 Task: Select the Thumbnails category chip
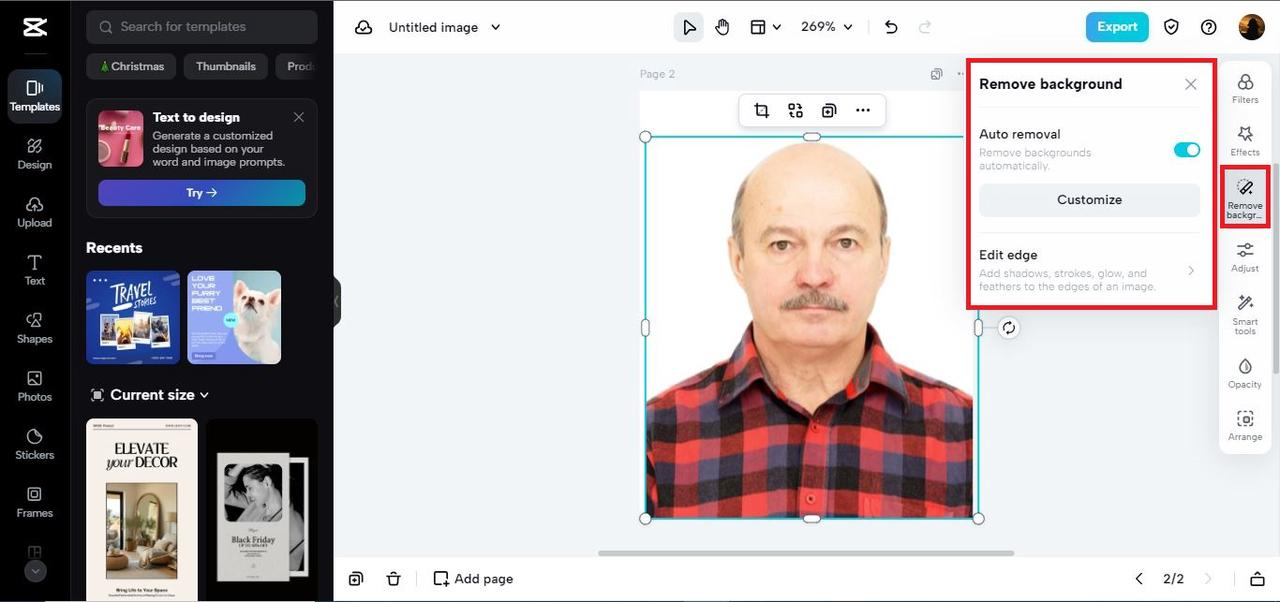(x=226, y=67)
